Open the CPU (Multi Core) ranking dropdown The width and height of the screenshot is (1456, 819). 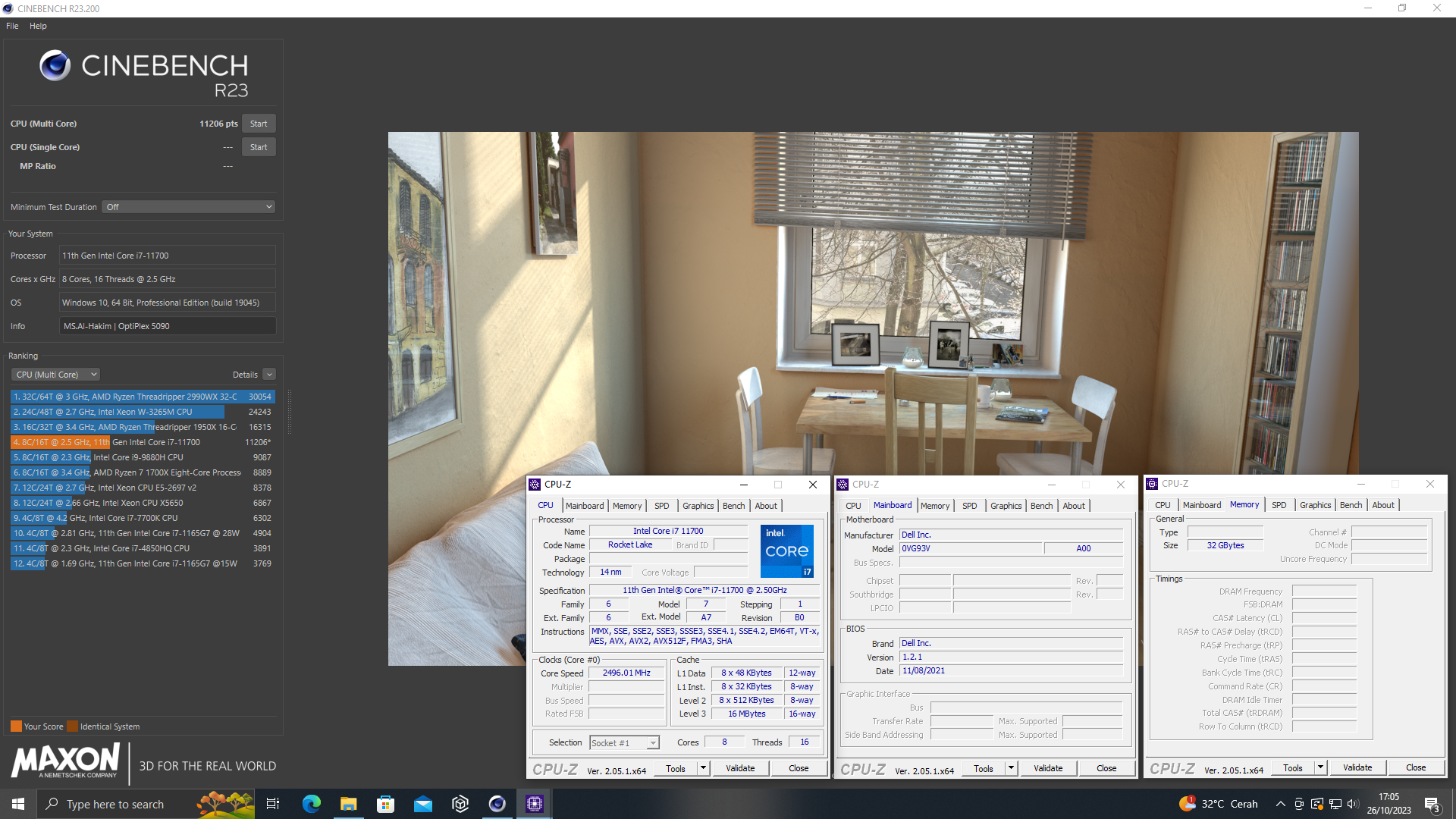coord(55,375)
